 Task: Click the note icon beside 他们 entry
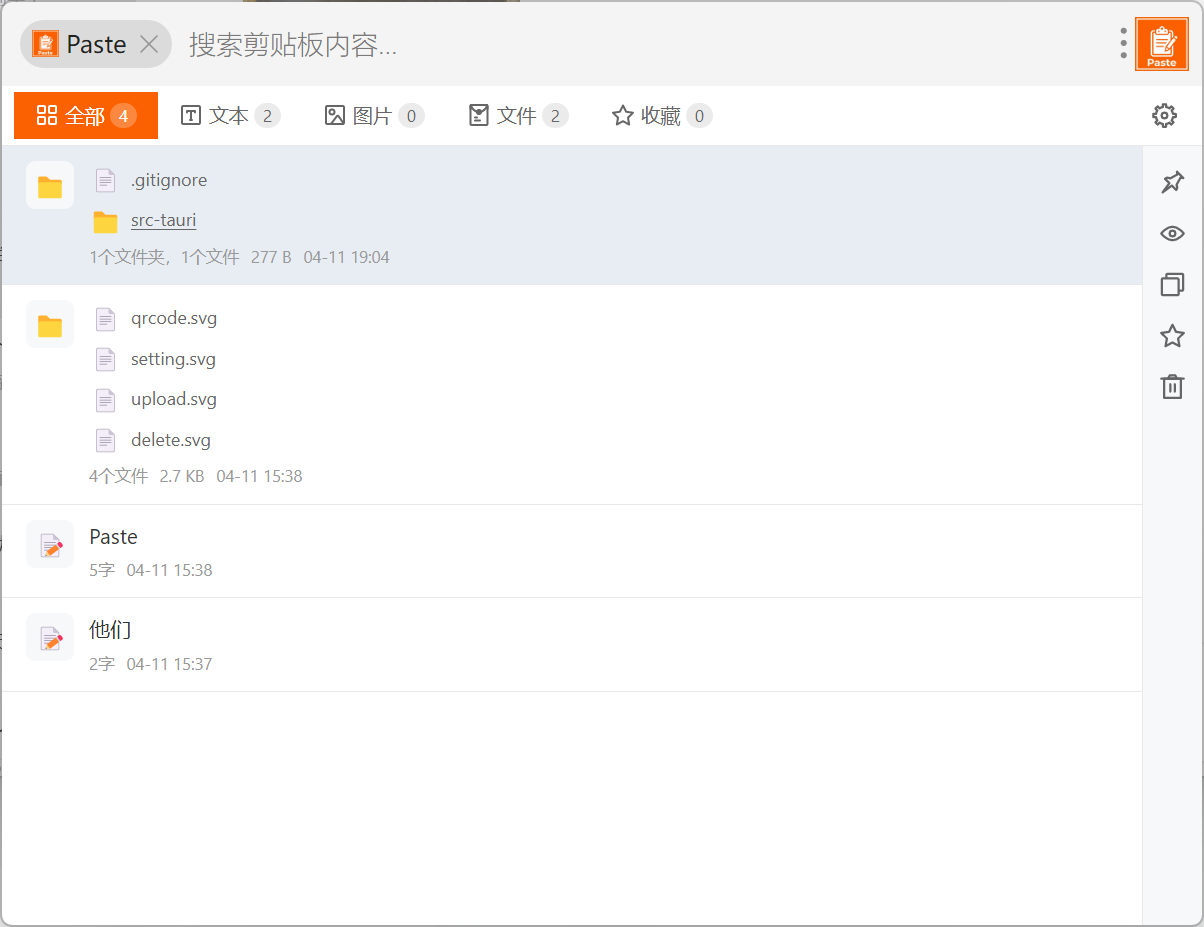point(50,637)
